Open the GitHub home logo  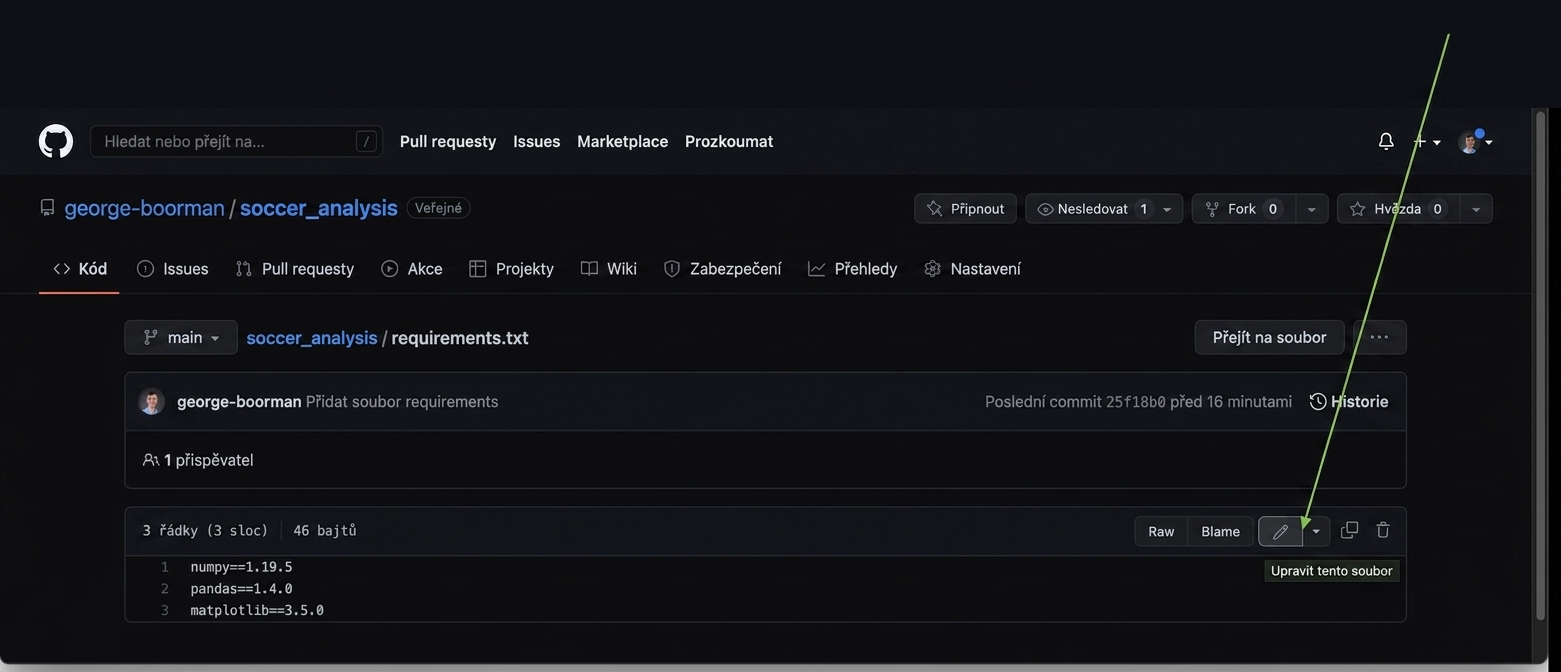(x=56, y=141)
